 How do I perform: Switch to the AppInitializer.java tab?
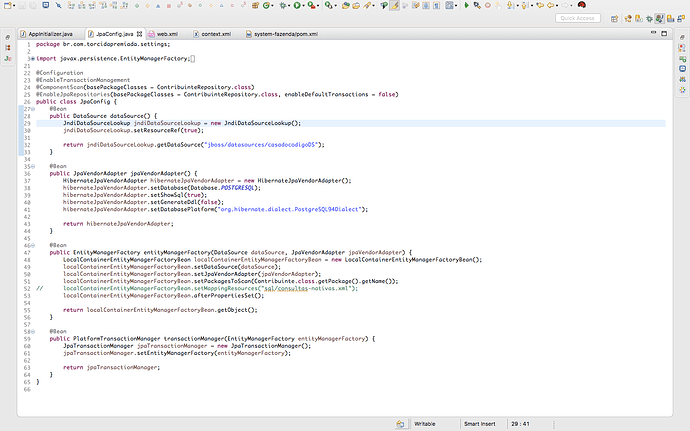point(52,34)
